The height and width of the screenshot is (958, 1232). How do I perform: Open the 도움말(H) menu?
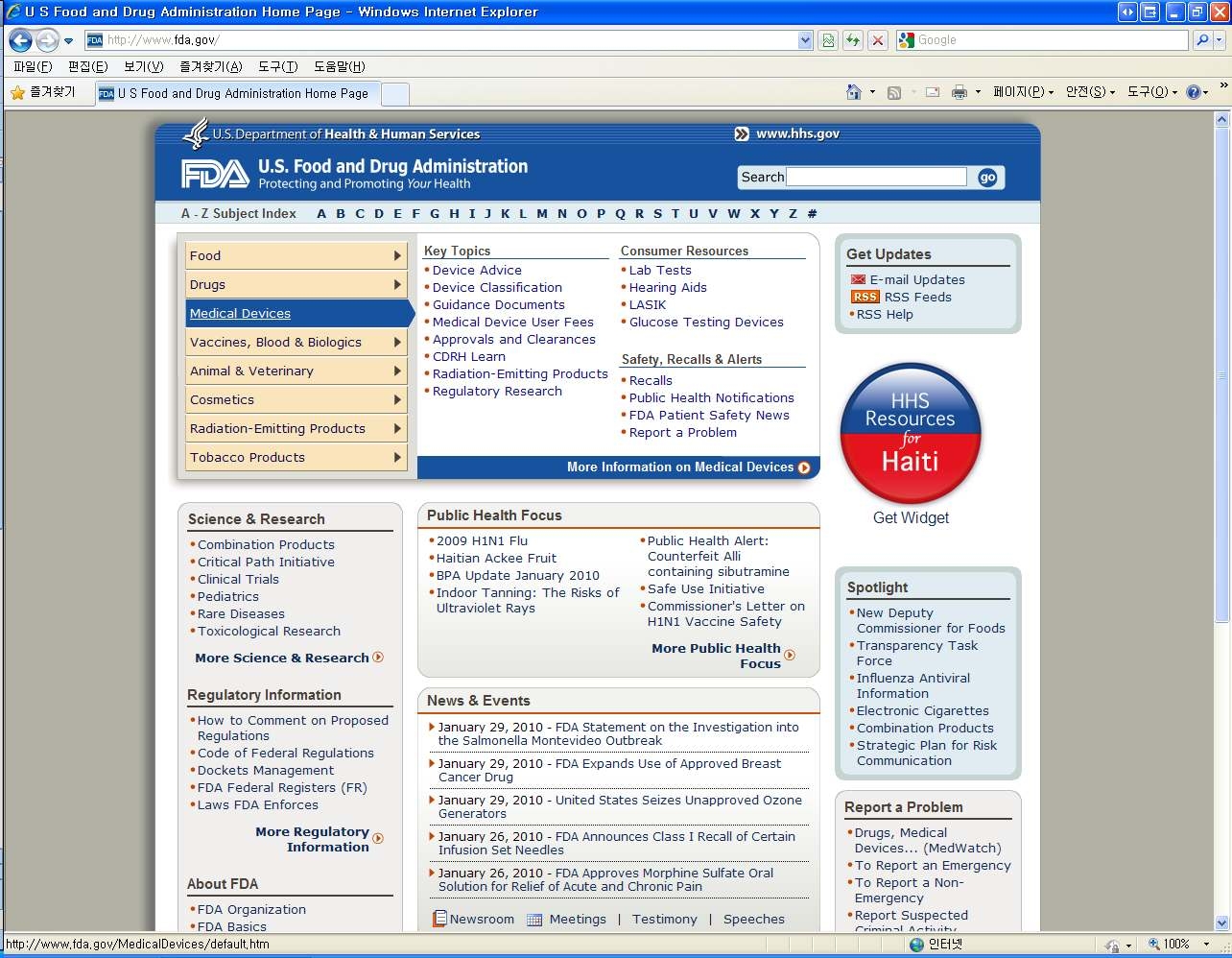[x=340, y=66]
